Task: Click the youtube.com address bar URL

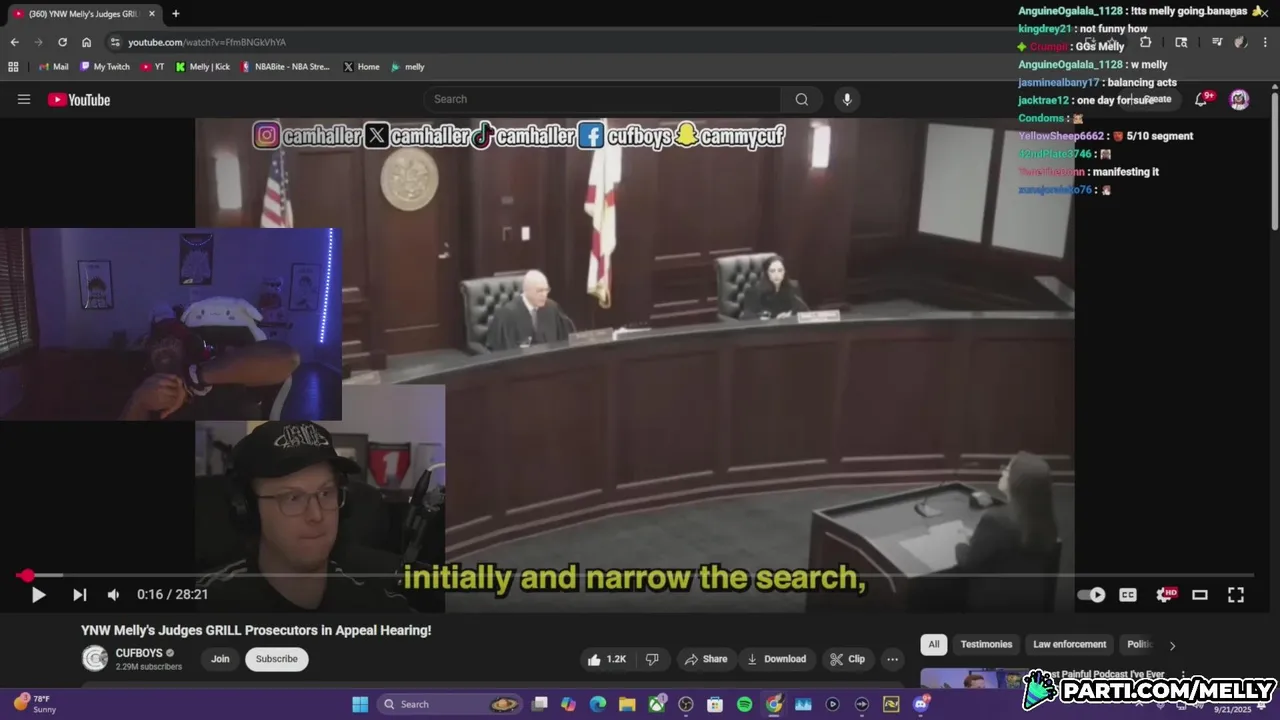Action: (207, 42)
